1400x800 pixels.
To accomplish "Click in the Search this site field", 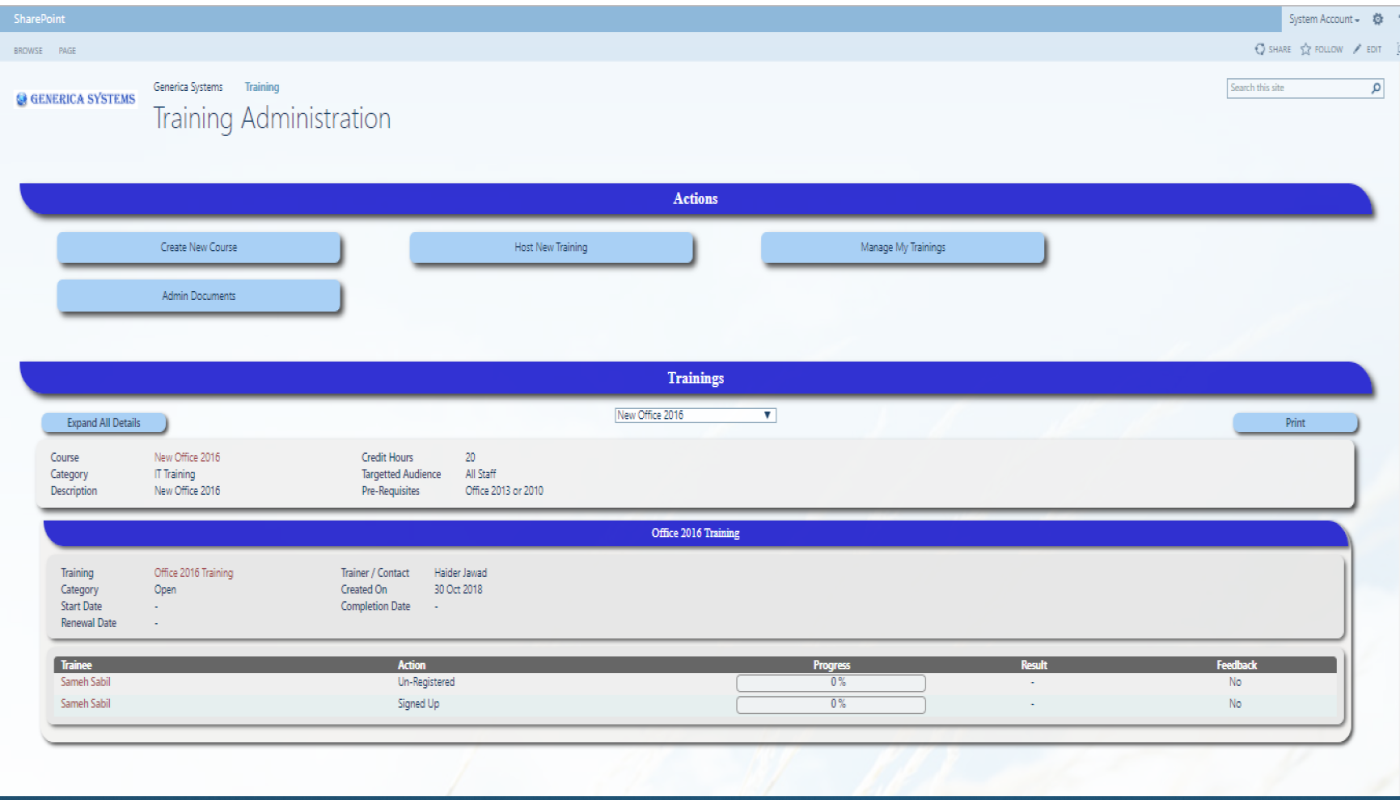I will pos(1296,88).
